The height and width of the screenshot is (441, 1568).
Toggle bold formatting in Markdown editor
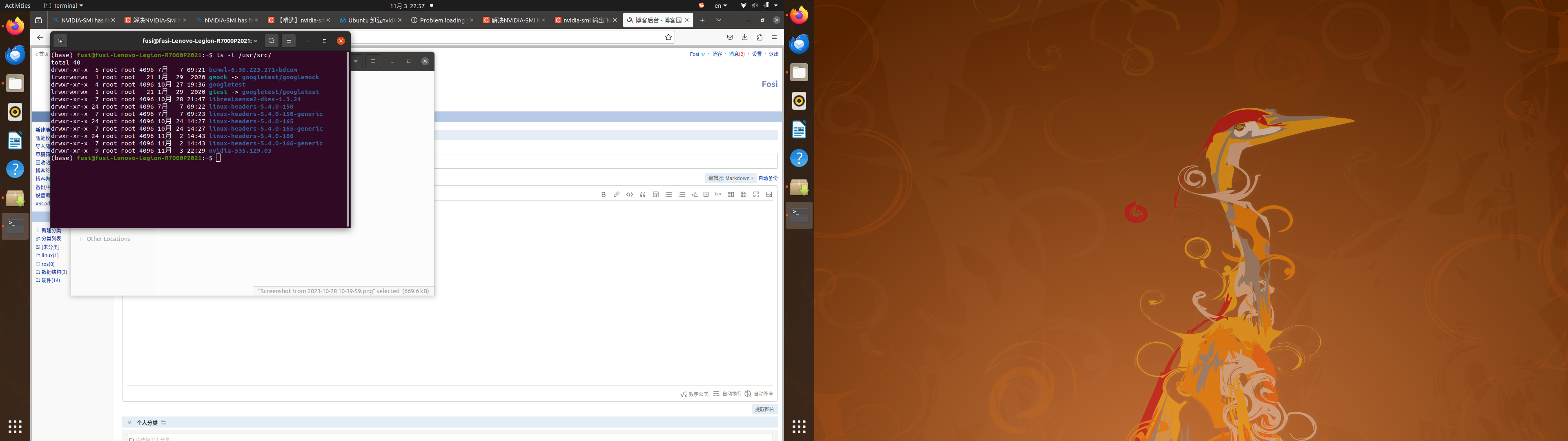click(603, 194)
